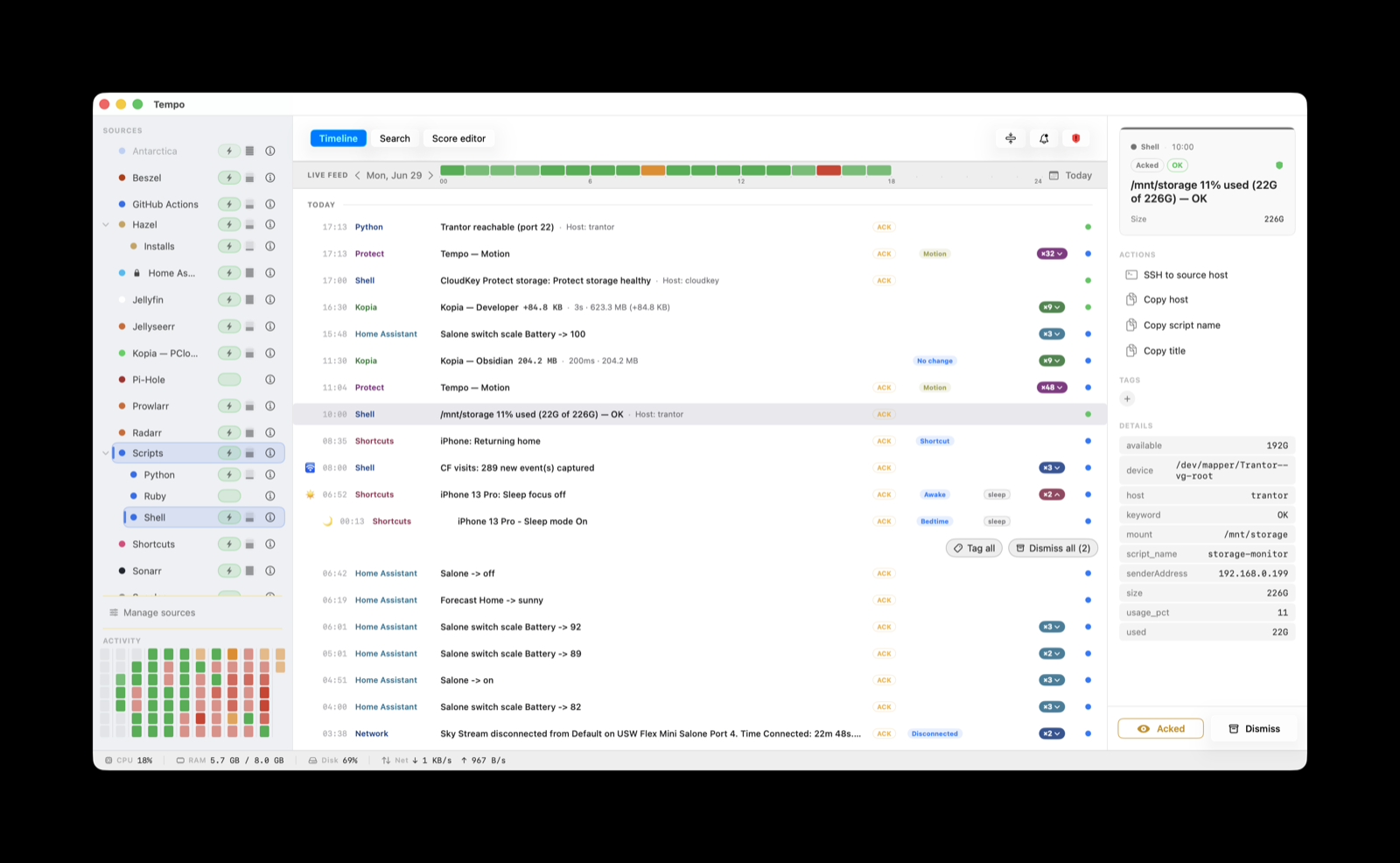Click the orange segment in timeline bar
The height and width of the screenshot is (863, 1400).
coord(653,170)
